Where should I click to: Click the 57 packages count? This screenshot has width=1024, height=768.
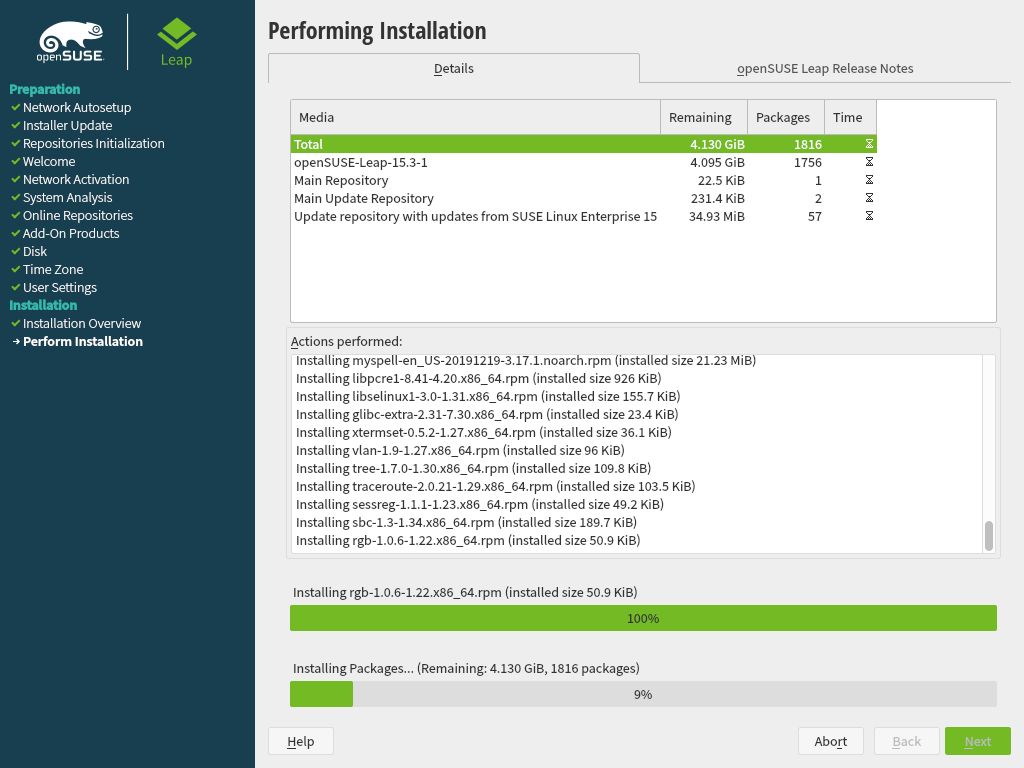(814, 216)
